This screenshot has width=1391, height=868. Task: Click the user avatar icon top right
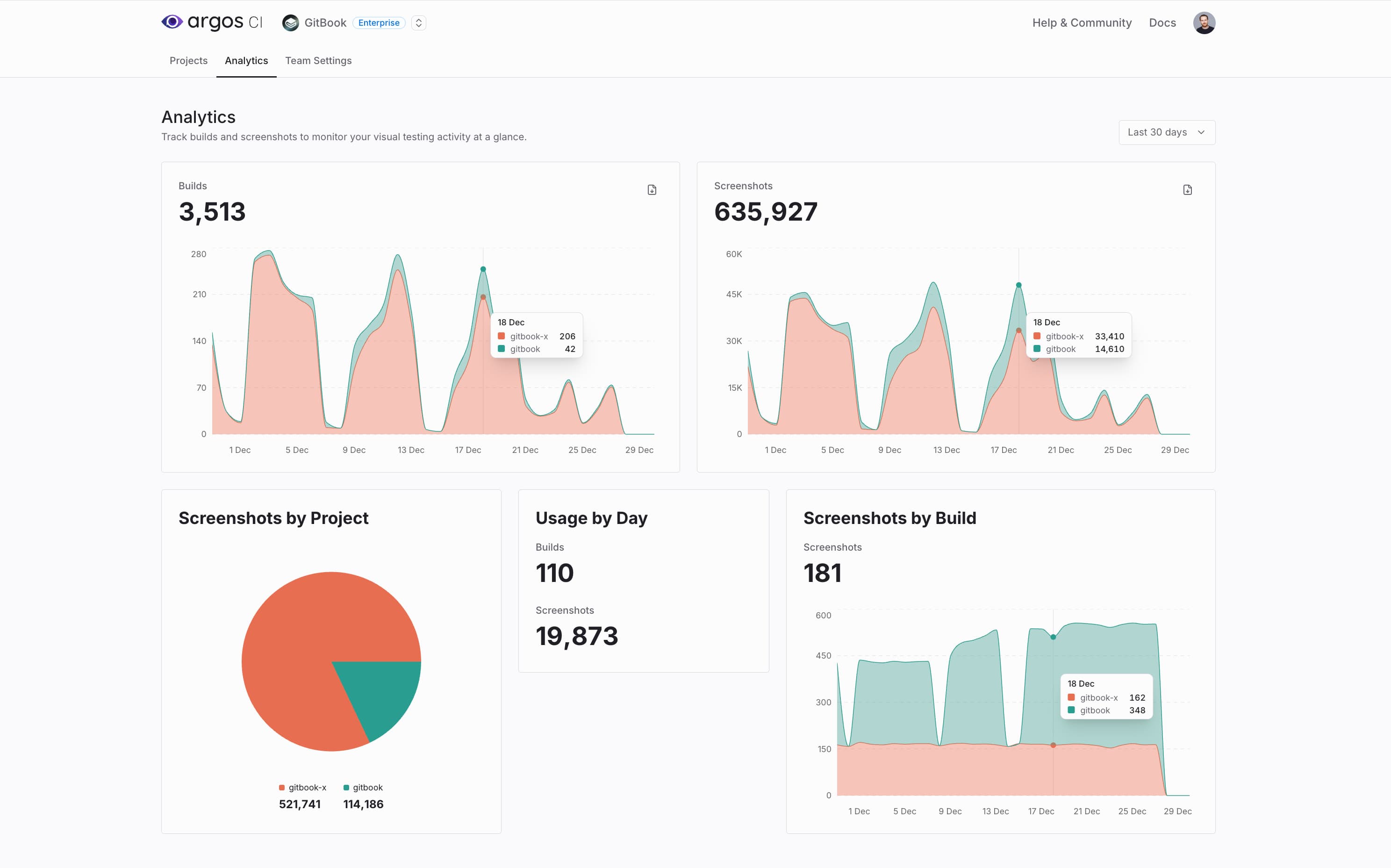point(1205,21)
